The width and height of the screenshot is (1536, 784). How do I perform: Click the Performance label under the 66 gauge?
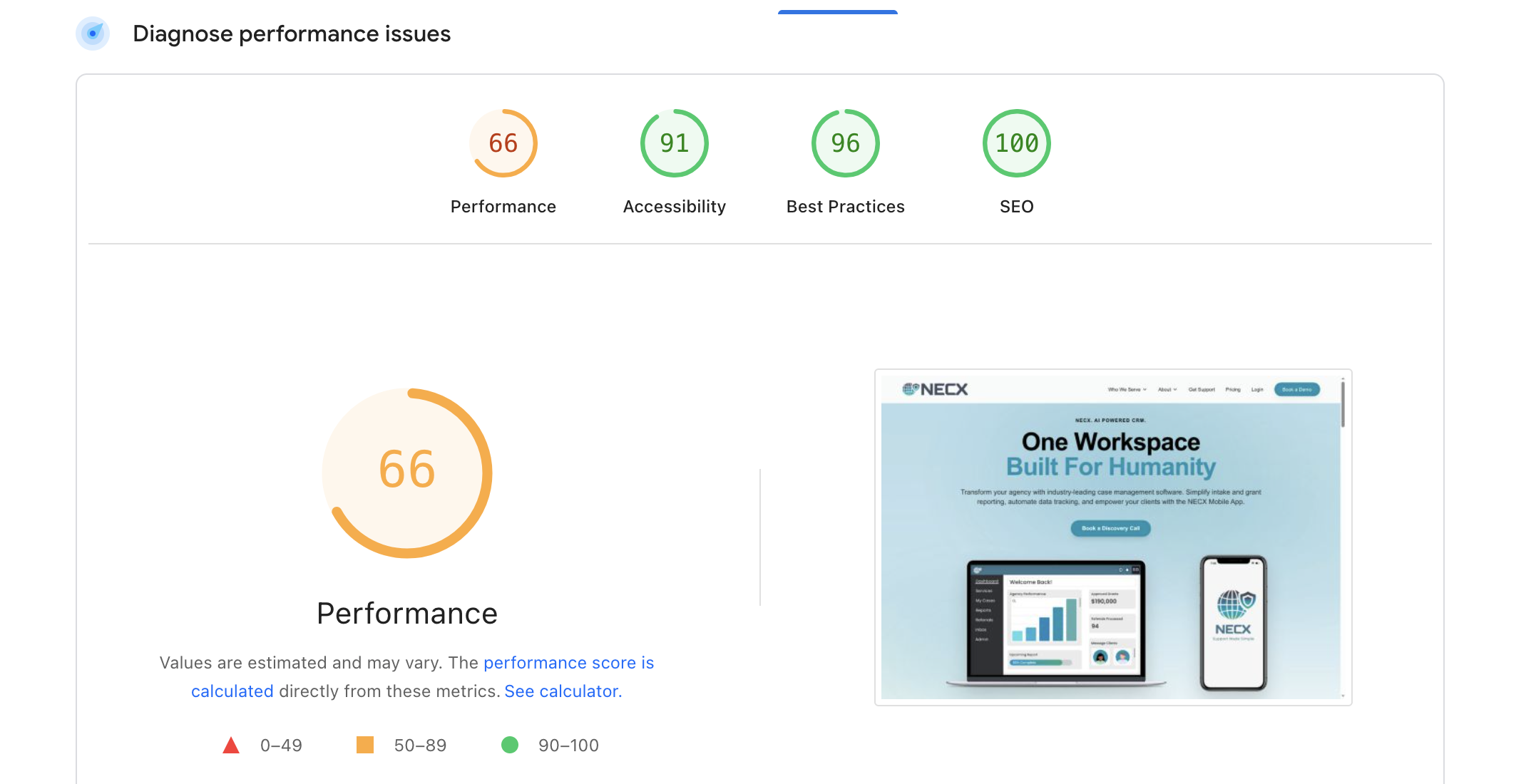coord(503,207)
